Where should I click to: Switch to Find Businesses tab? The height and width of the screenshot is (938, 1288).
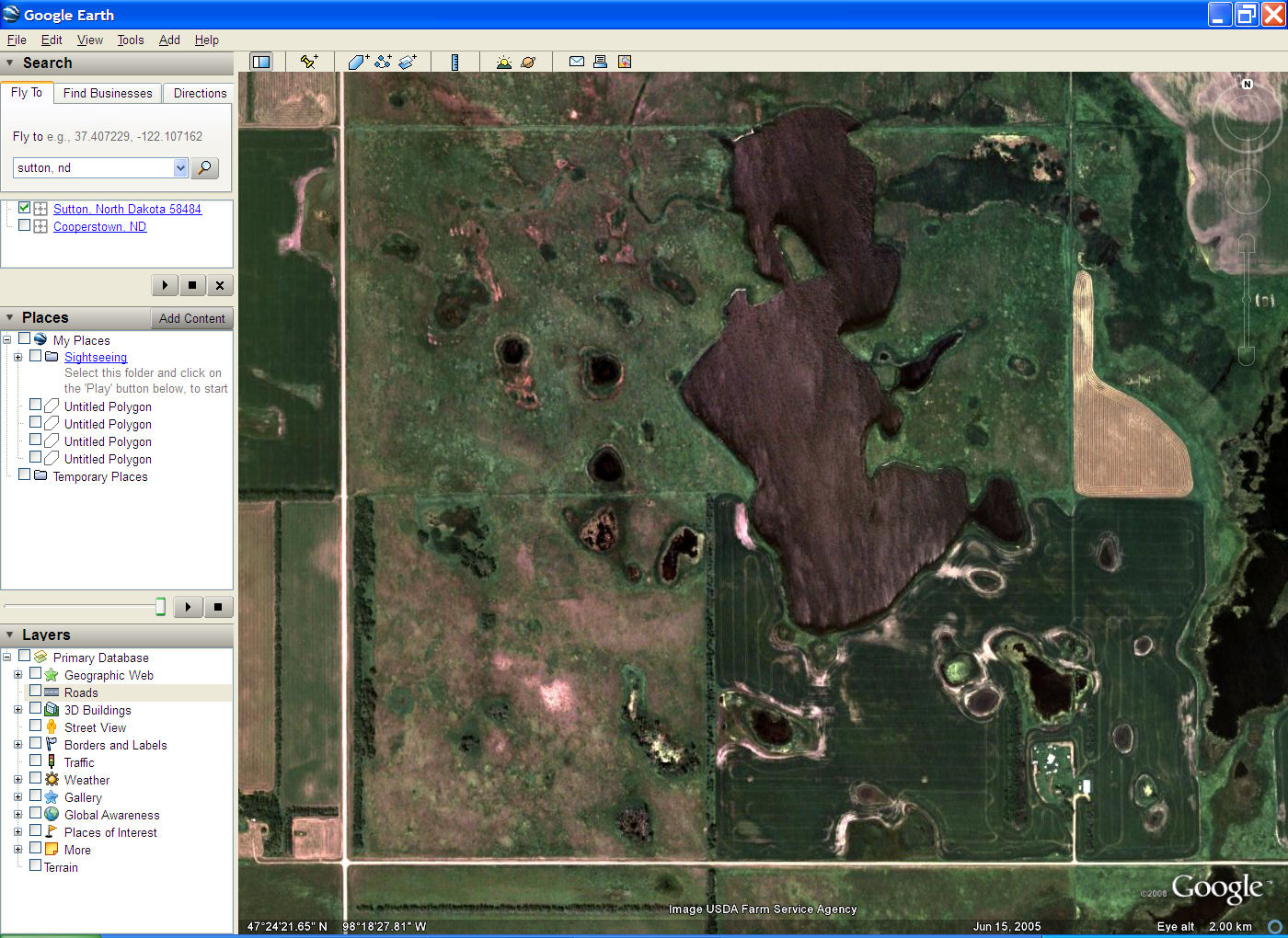coord(108,93)
